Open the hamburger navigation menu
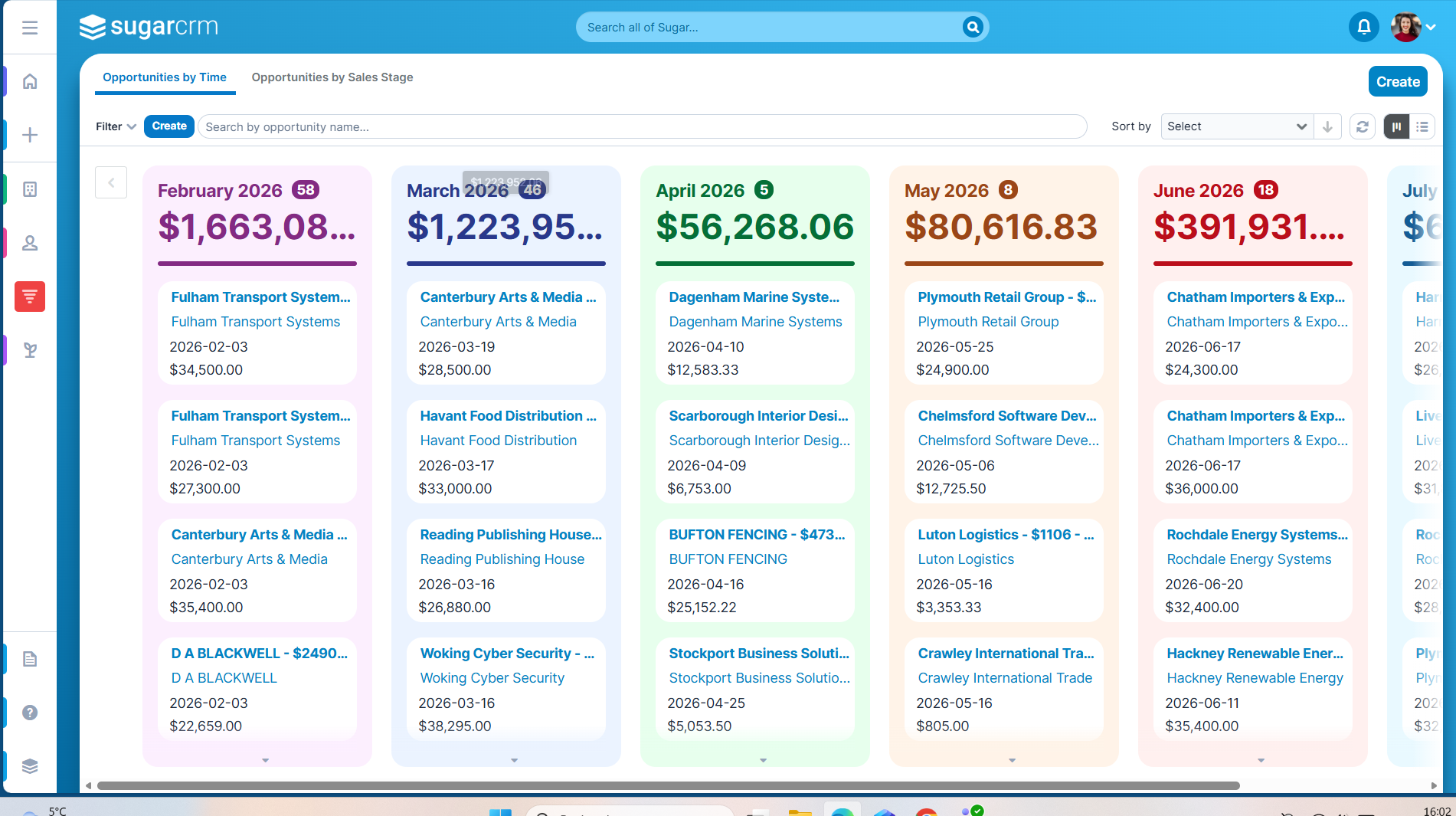The height and width of the screenshot is (816, 1456). click(30, 28)
